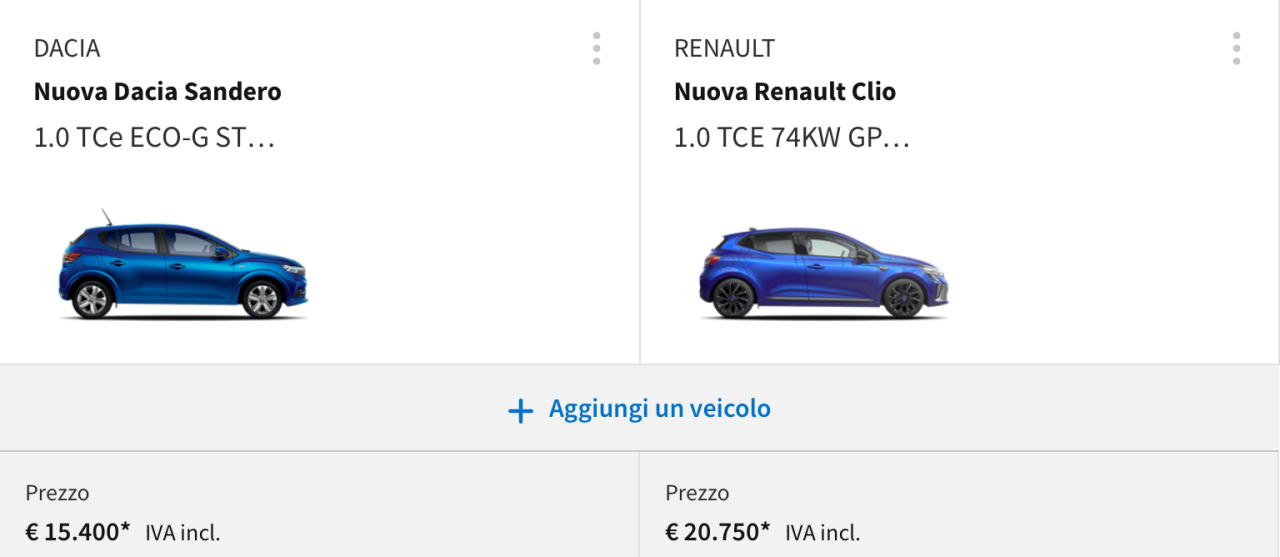This screenshot has height=557, width=1280.
Task: Expand truncated '1.0 TCe ECO-G ST…' version text
Action: click(154, 137)
